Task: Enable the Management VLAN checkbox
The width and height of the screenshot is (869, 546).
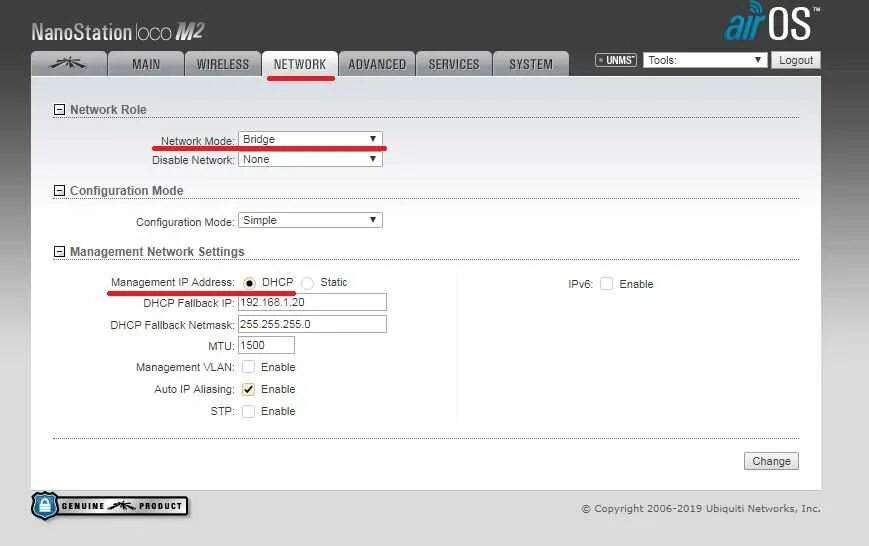Action: [248, 367]
